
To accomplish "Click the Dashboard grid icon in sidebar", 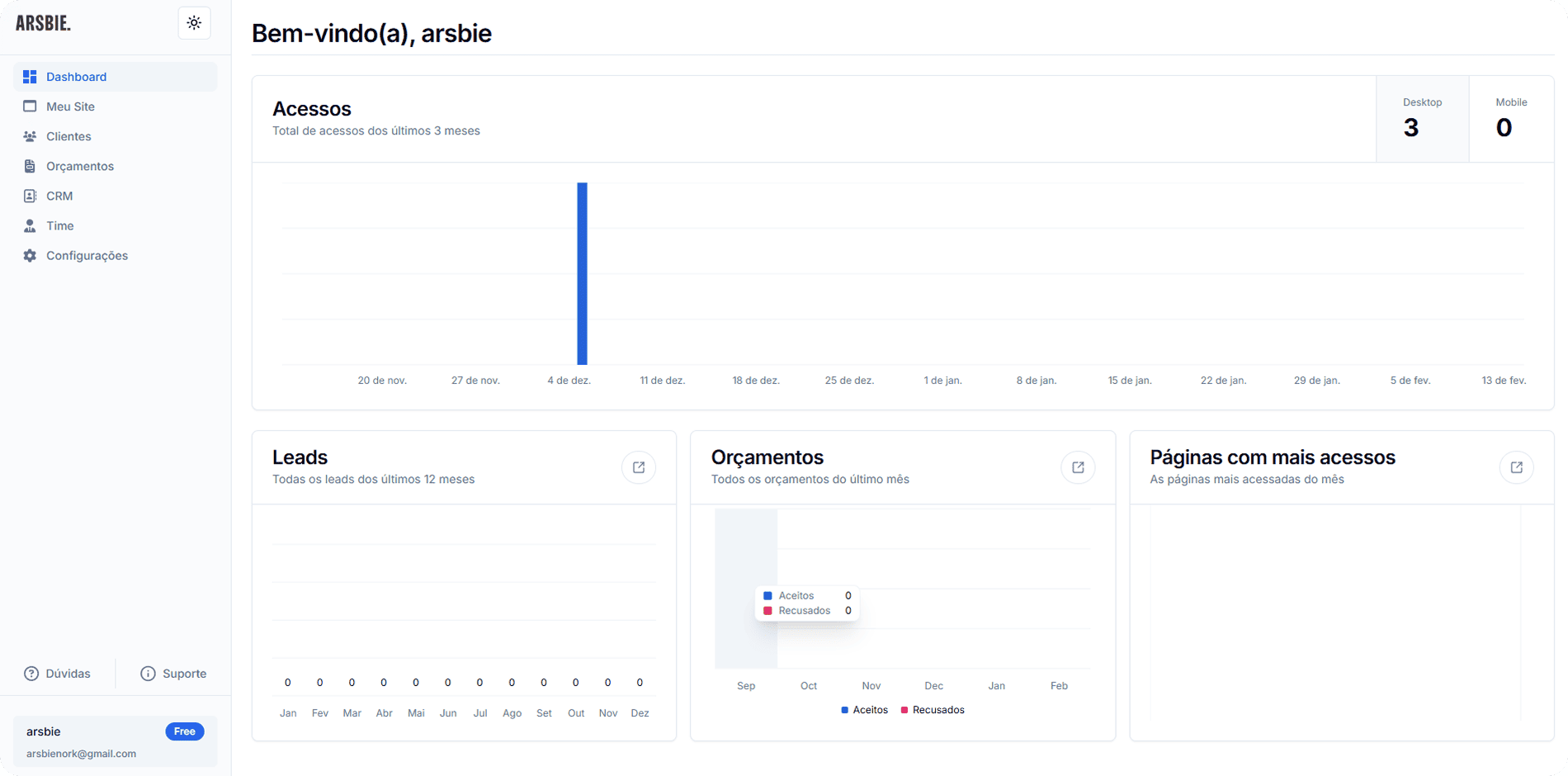I will (x=30, y=77).
